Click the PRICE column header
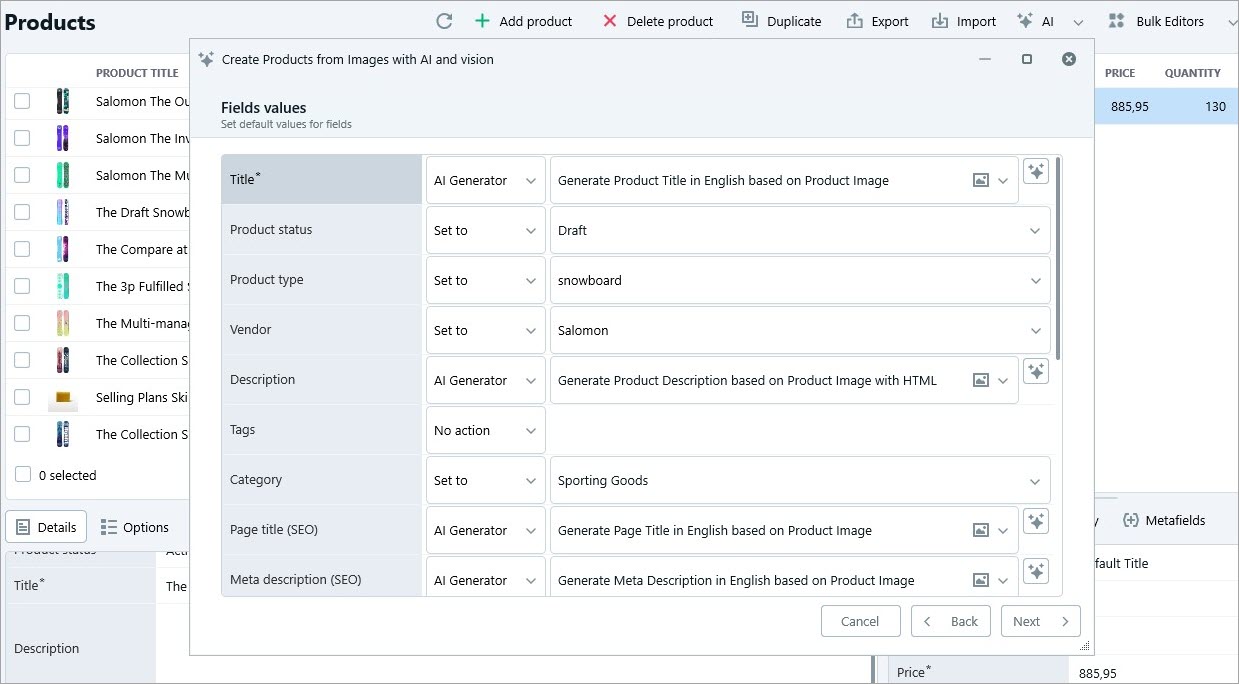 [x=1120, y=73]
